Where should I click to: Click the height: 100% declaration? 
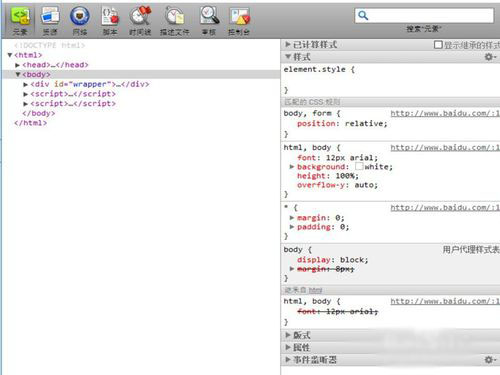click(x=328, y=176)
